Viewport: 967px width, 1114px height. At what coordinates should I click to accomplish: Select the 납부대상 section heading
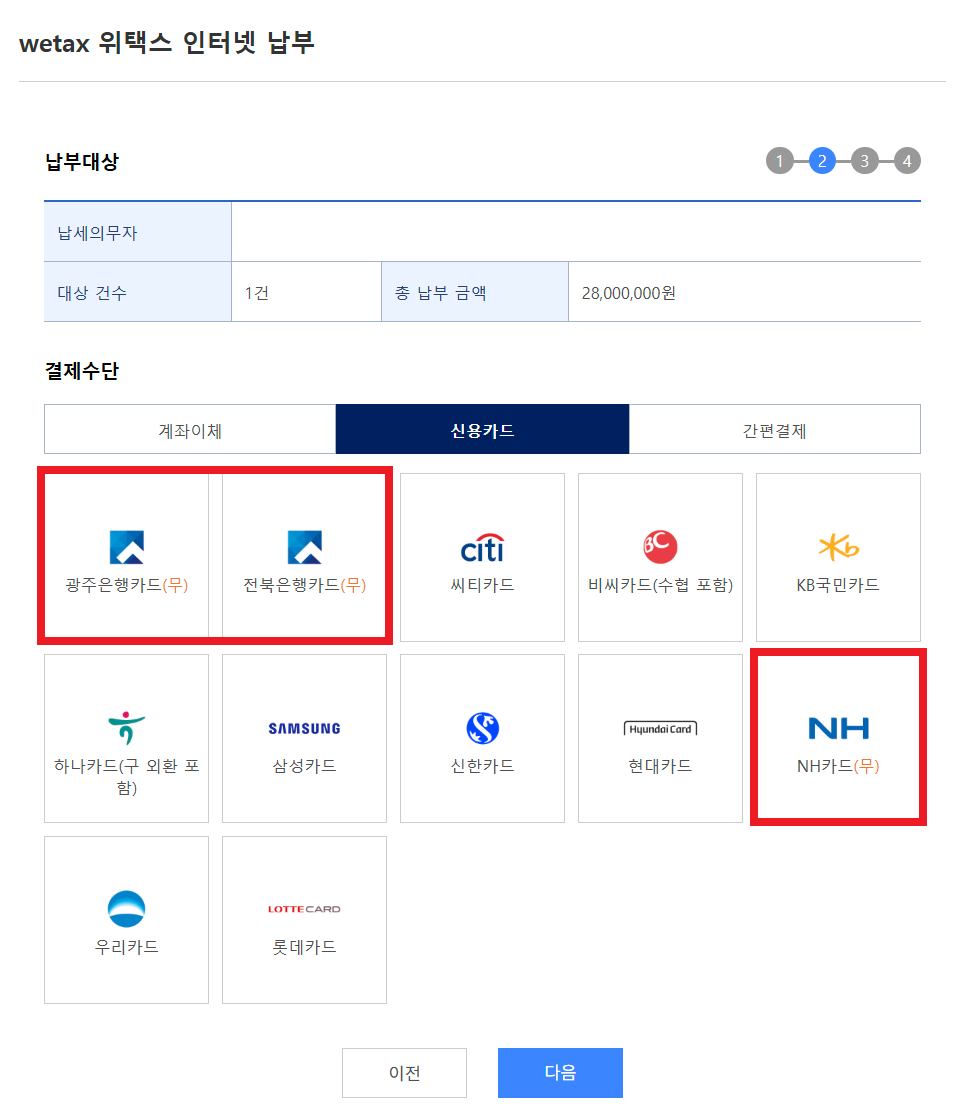(82, 161)
